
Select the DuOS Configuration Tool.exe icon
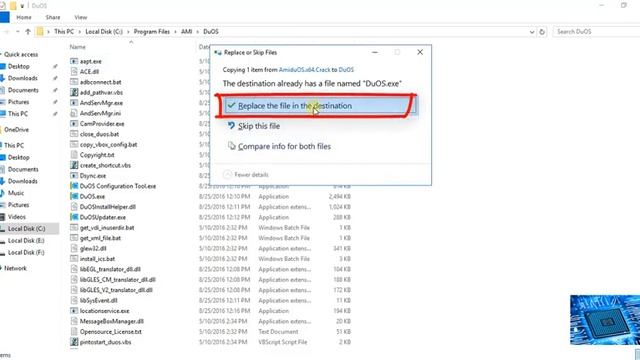tap(74, 186)
